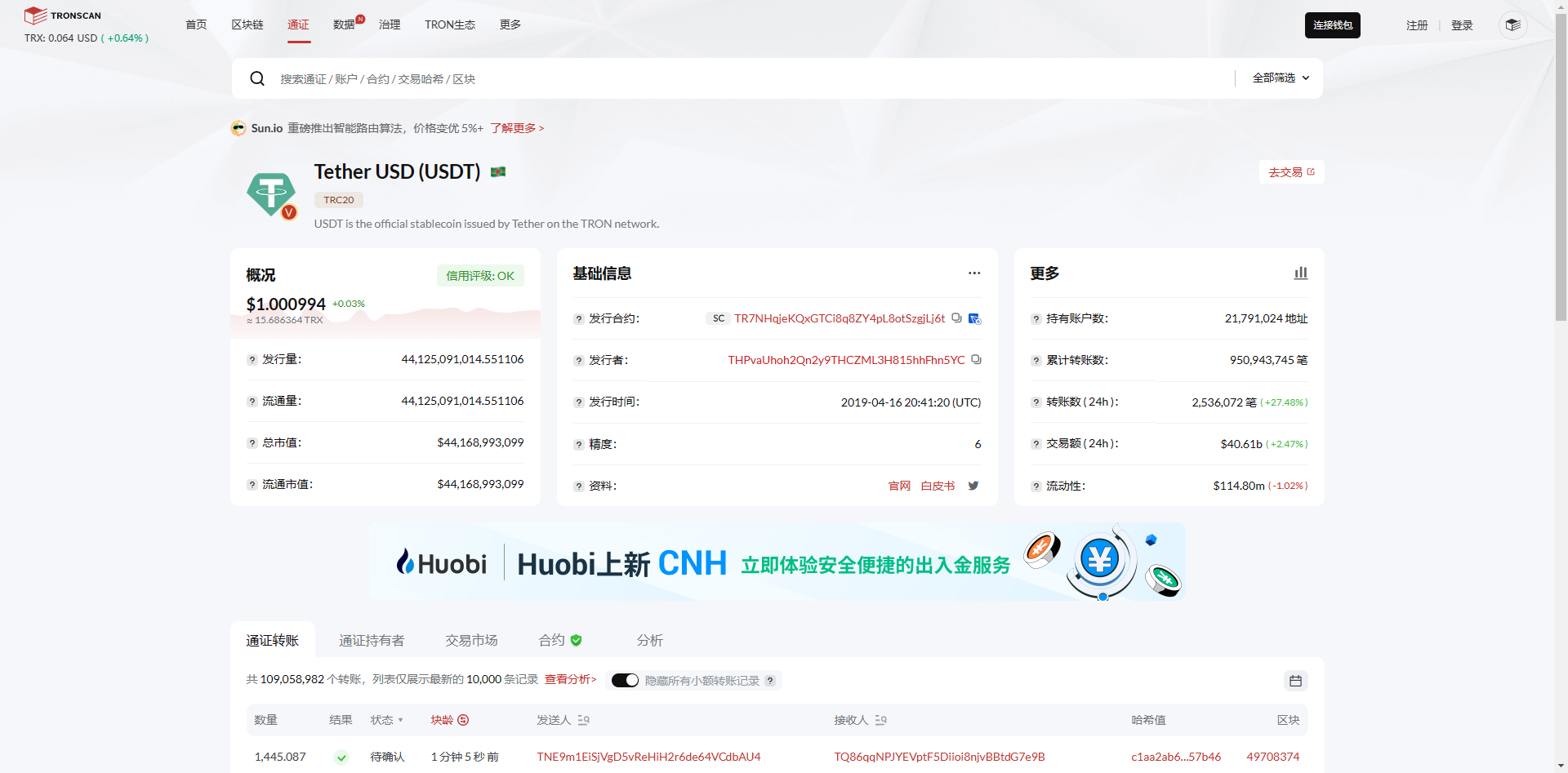
Task: Open contract address TR7NHqjeKQxGTCi8q8ZY4pL8otSzgjLj6t
Action: coord(840,318)
